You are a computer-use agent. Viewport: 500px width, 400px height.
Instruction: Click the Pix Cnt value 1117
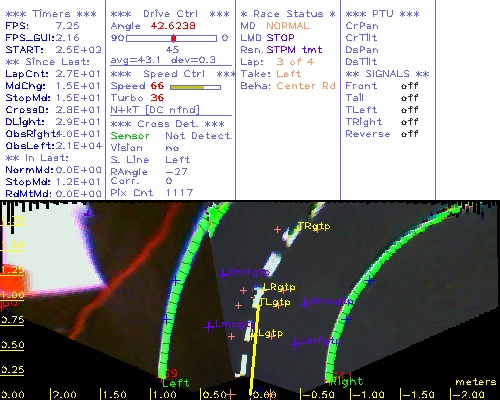[179, 193]
